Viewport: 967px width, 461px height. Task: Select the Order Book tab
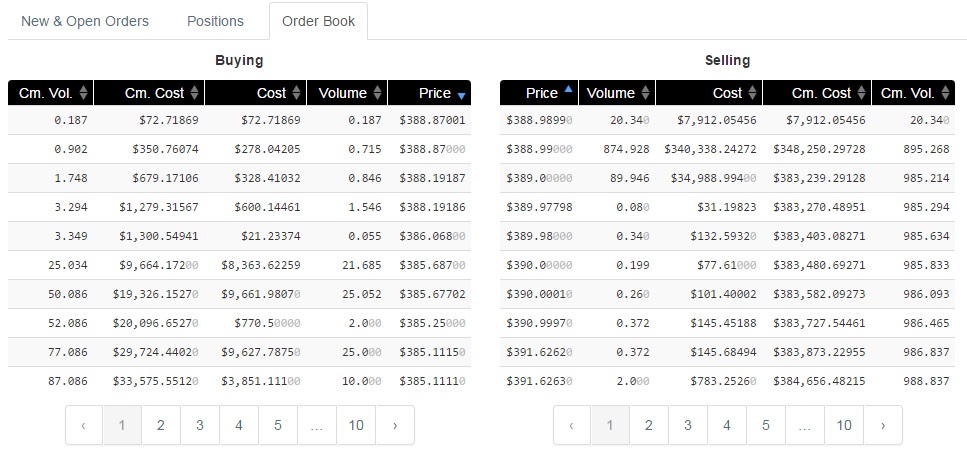click(318, 21)
